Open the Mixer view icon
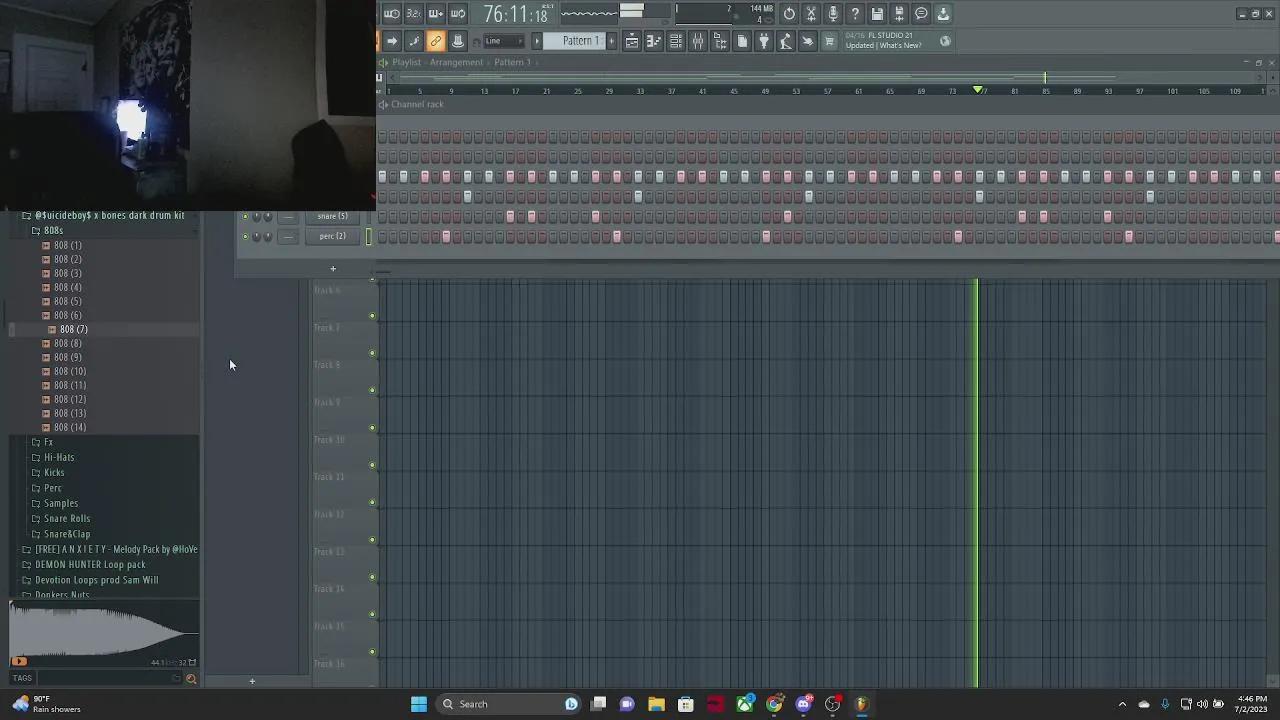Image resolution: width=1280 pixels, height=720 pixels. click(698, 41)
